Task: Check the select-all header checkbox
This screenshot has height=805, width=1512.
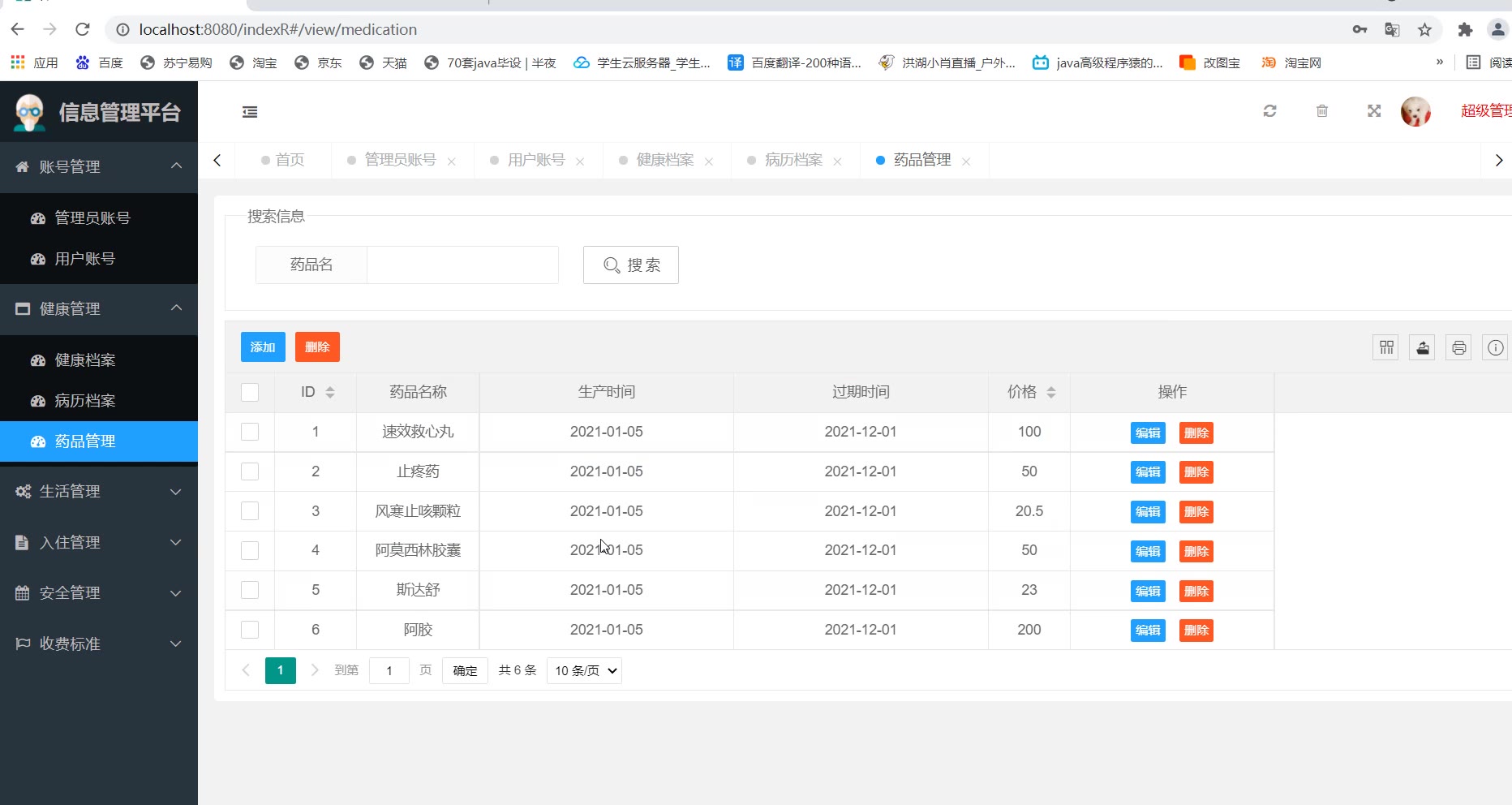Action: 250,392
